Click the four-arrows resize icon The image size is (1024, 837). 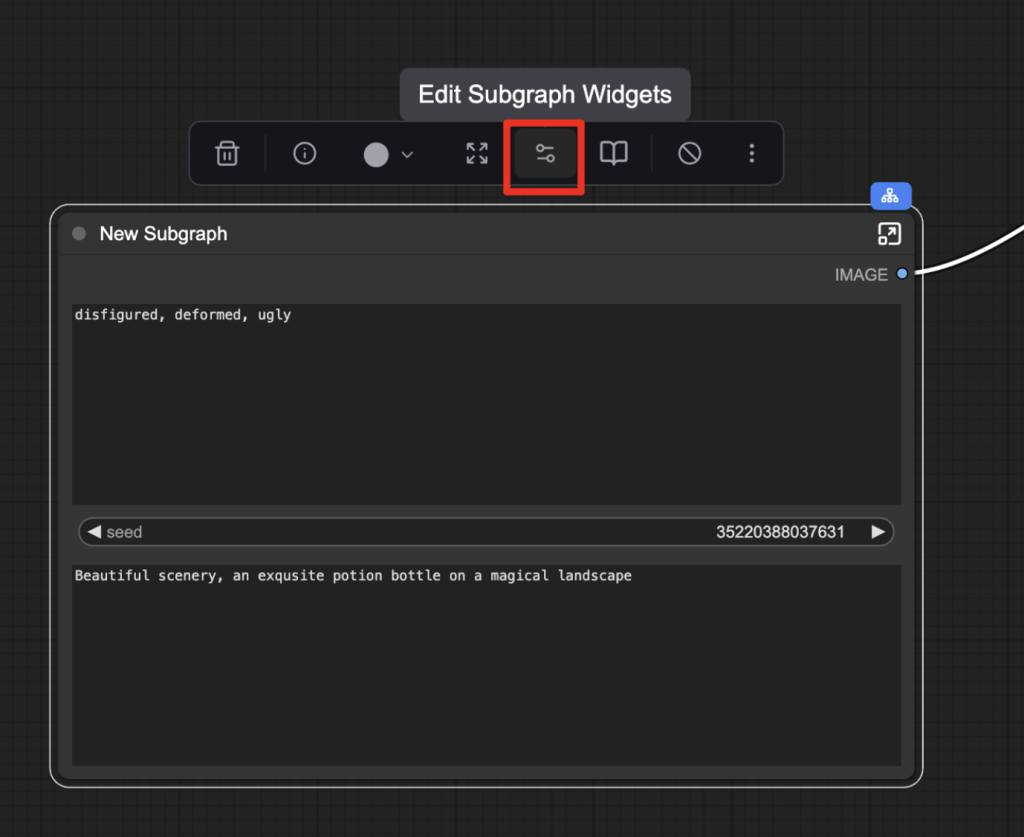tap(477, 154)
